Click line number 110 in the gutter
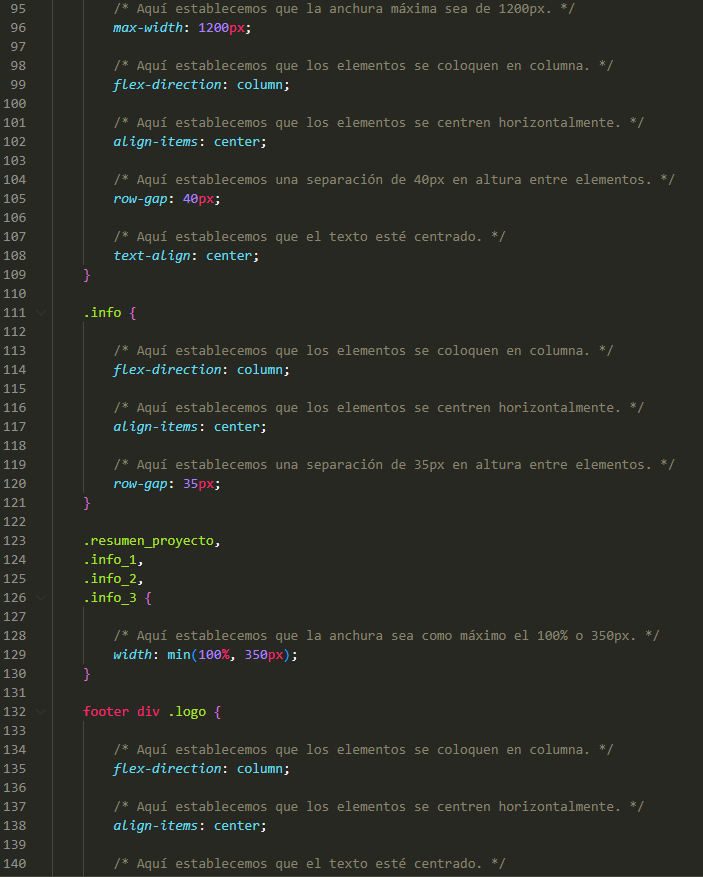This screenshot has width=703, height=877. tap(15, 294)
